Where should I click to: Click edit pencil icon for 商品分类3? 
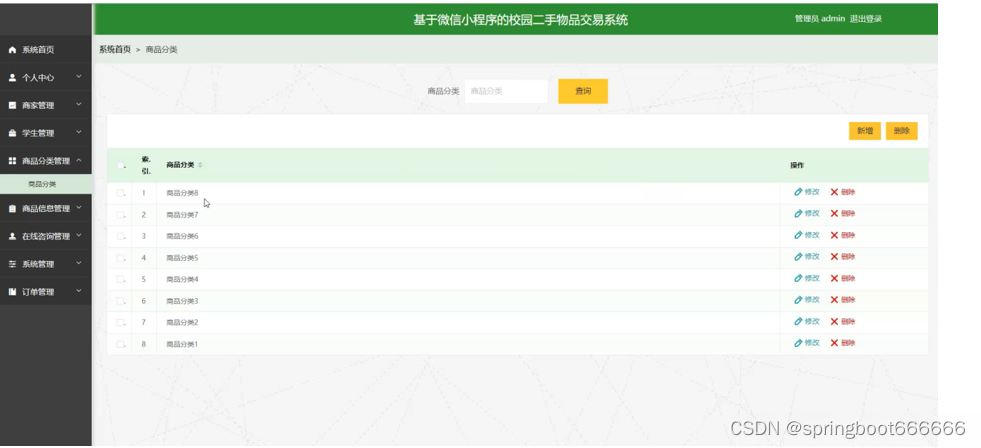pyautogui.click(x=798, y=300)
